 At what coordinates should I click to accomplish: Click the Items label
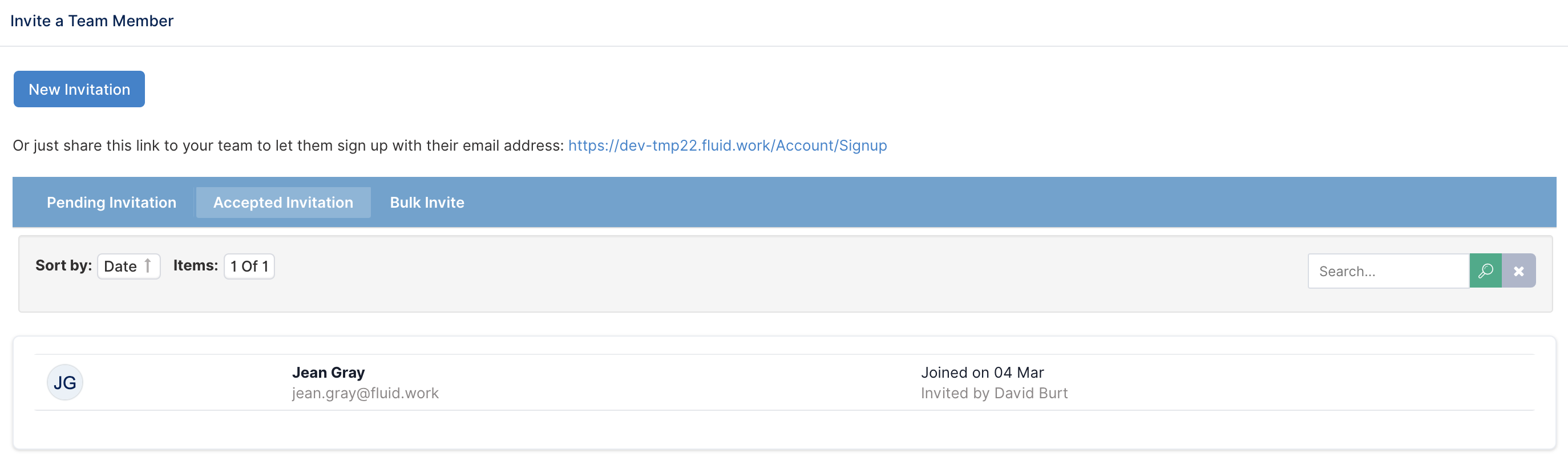tap(195, 265)
